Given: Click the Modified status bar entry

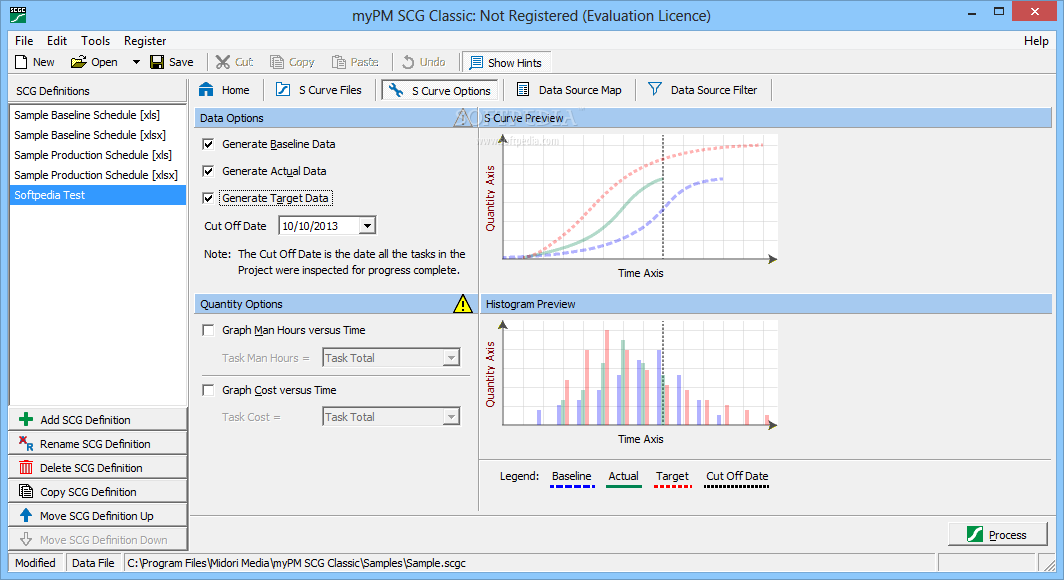Looking at the screenshot, I should pyautogui.click(x=35, y=562).
